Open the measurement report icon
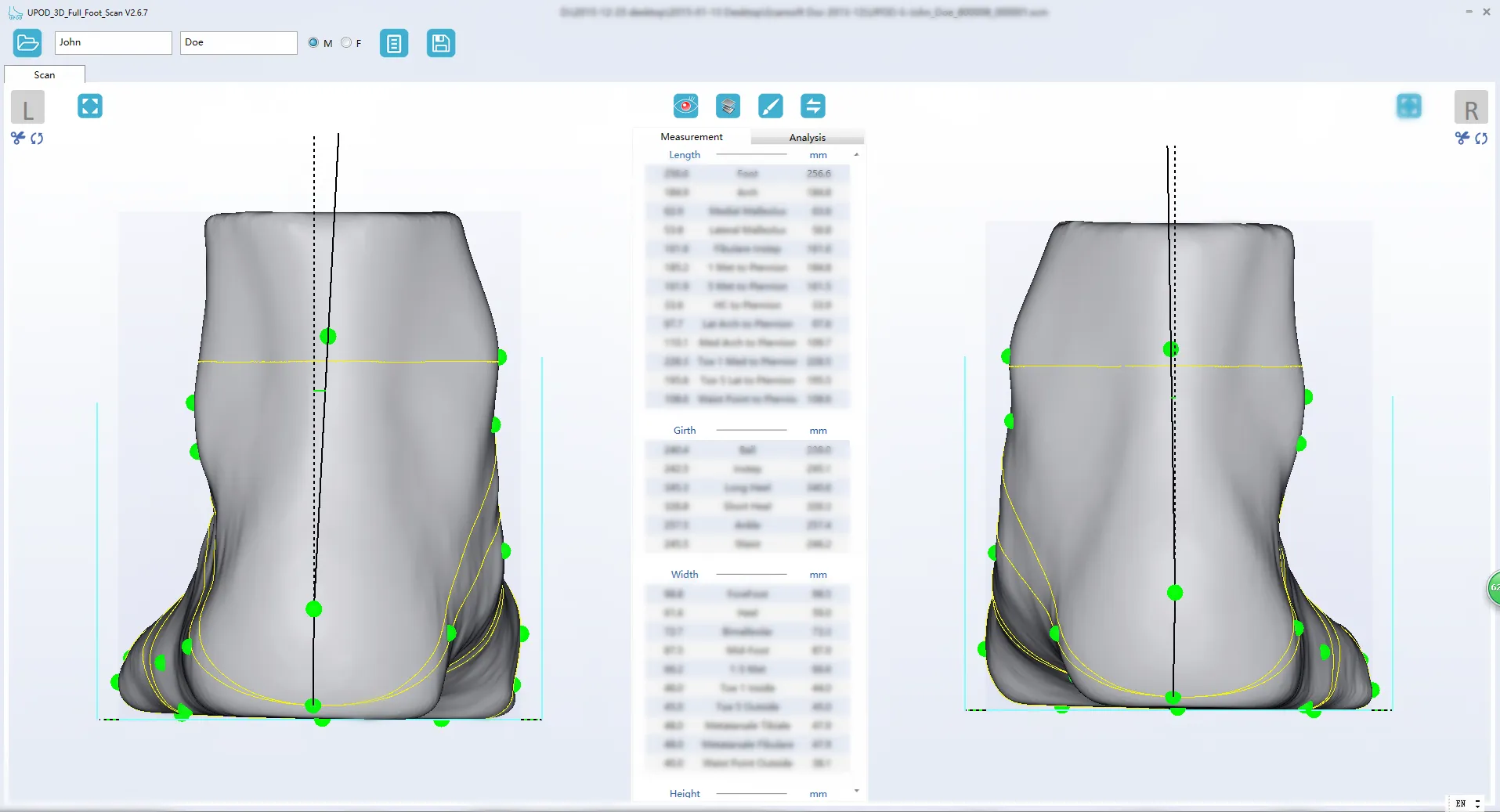 [394, 43]
